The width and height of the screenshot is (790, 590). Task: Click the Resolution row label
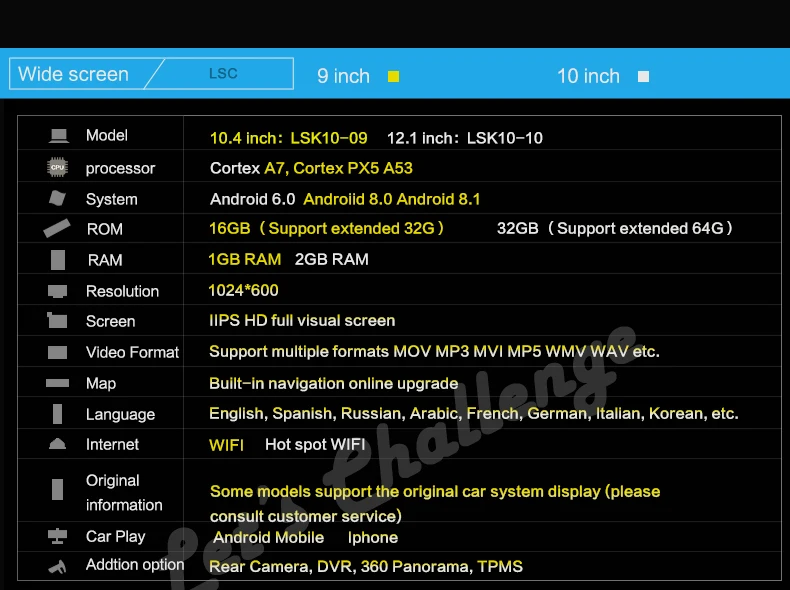coord(122,291)
